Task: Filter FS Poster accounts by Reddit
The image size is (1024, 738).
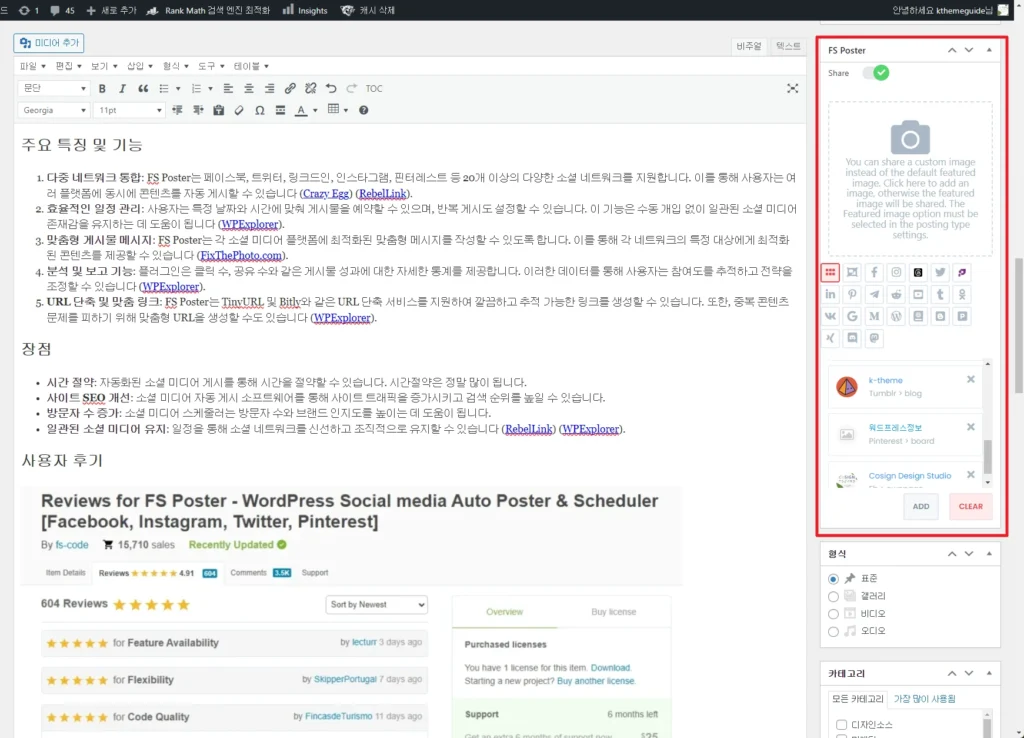Action: click(896, 295)
